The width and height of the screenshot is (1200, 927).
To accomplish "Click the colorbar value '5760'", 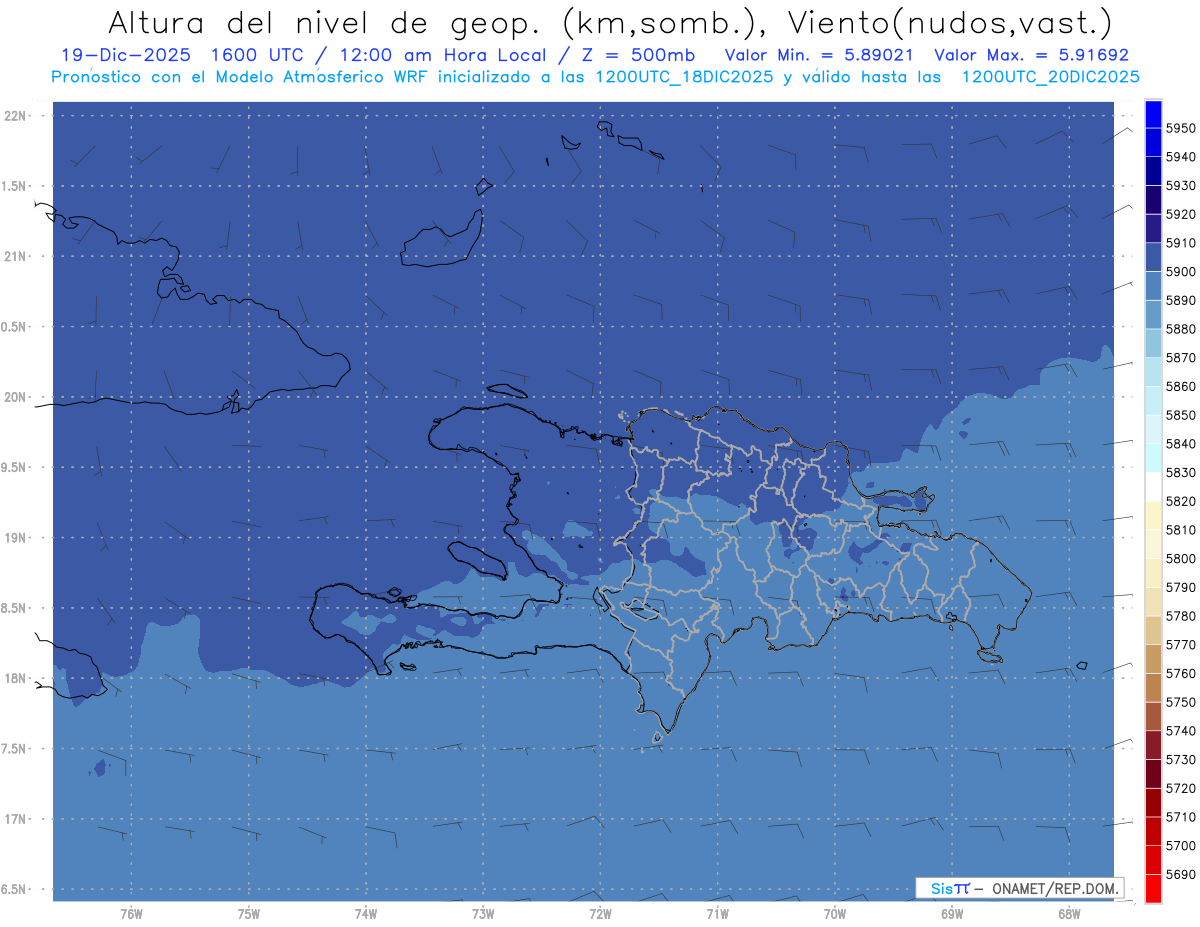I will click(1179, 673).
